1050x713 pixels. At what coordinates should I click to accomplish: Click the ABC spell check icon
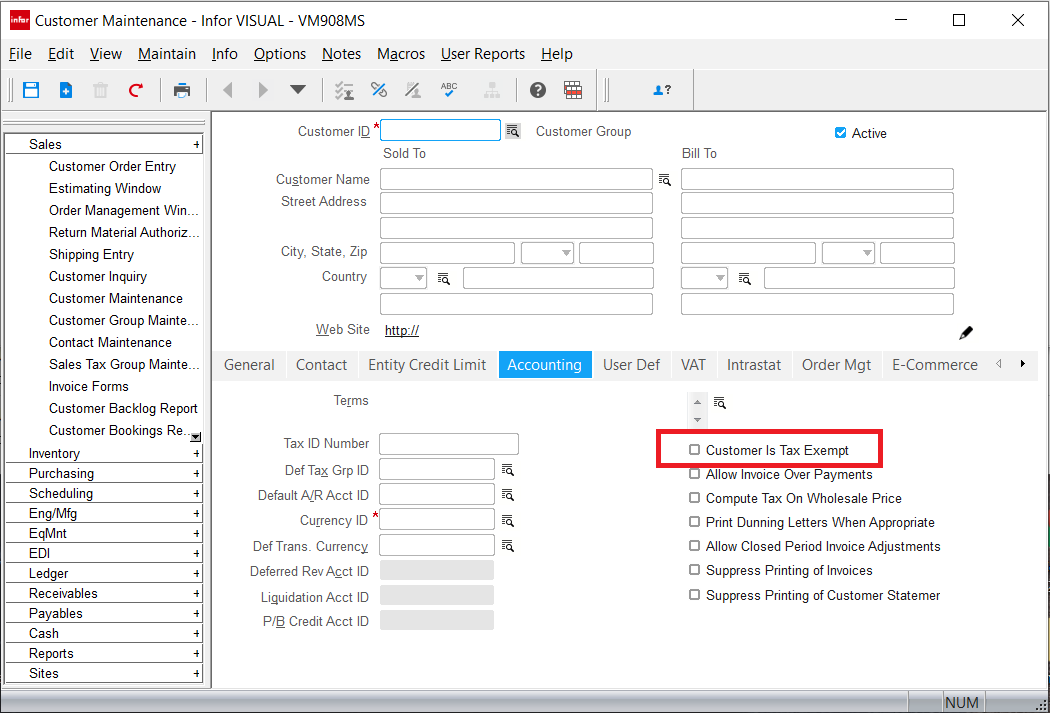pos(449,90)
